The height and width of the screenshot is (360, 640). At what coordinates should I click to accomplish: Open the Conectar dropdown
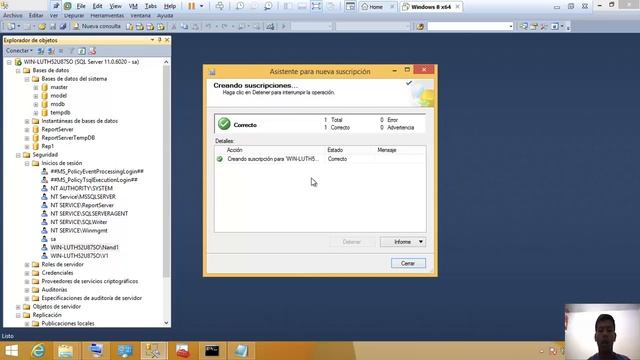tap(19, 51)
